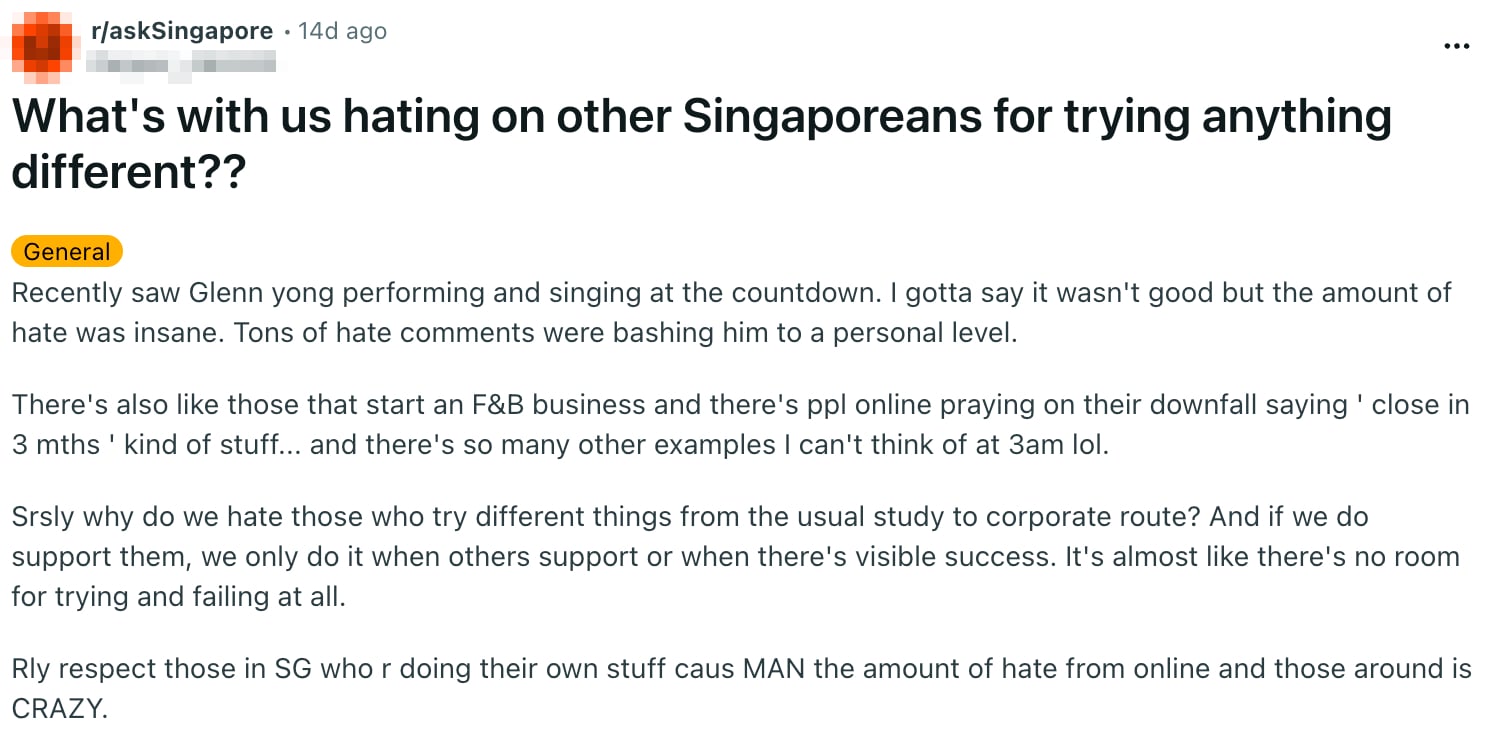Image resolution: width=1490 pixels, height=742 pixels.
Task: Click the post title's first line
Action: coord(700,117)
